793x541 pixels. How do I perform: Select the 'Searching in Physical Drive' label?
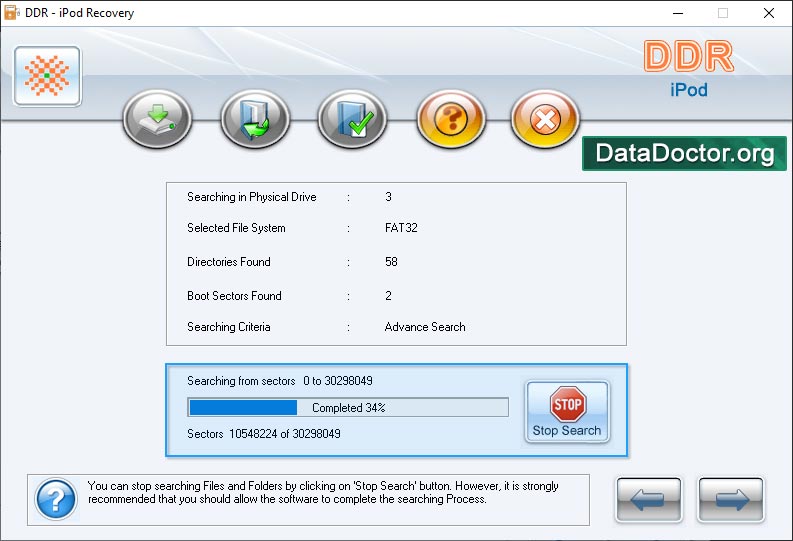252,197
